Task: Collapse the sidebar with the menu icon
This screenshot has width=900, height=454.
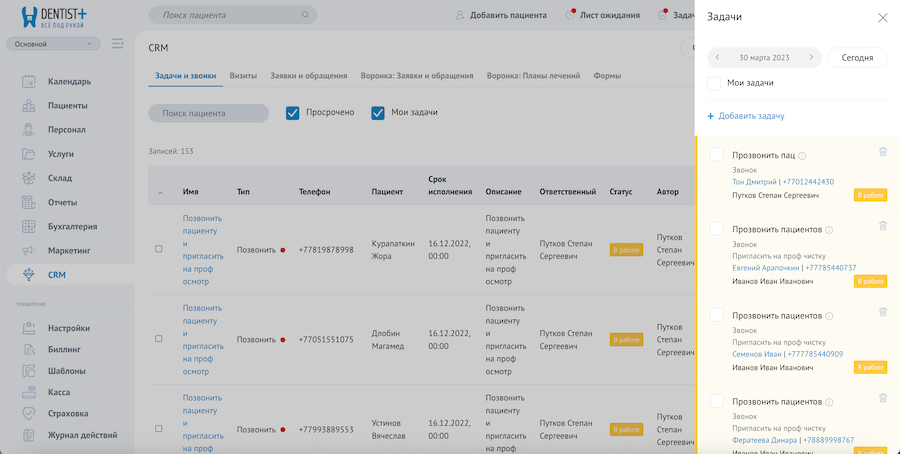Action: point(118,44)
